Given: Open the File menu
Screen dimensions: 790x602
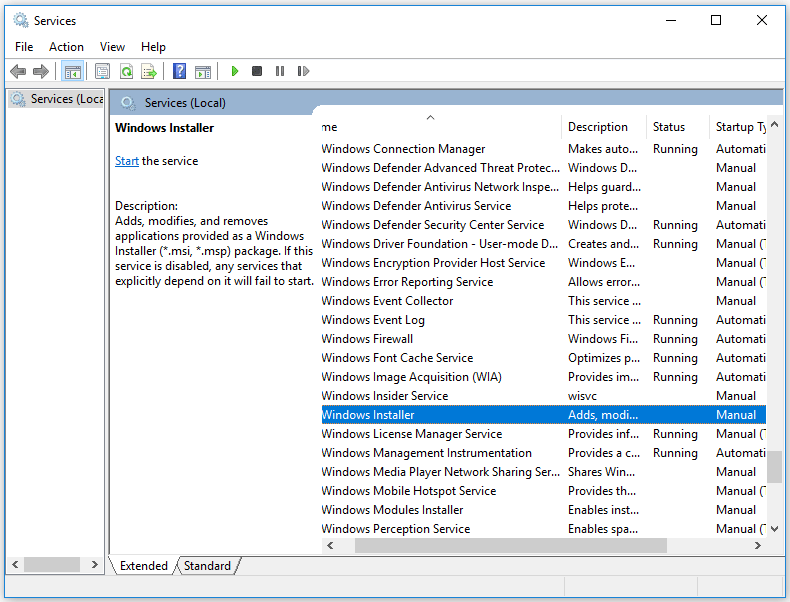Looking at the screenshot, I should 24,47.
